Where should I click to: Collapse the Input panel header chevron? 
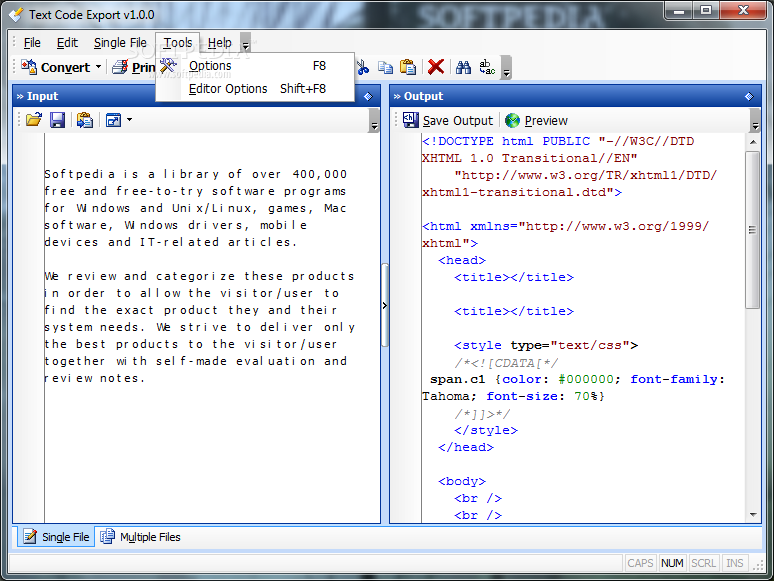20,96
